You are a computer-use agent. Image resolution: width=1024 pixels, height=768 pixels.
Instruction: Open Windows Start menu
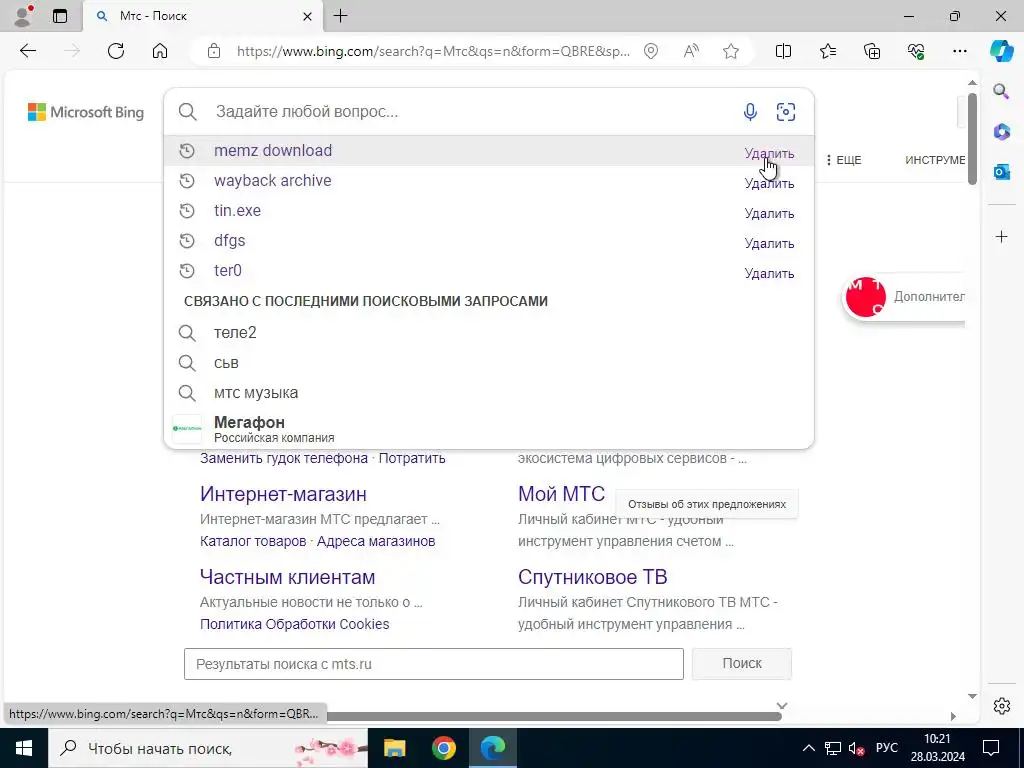pos(24,748)
